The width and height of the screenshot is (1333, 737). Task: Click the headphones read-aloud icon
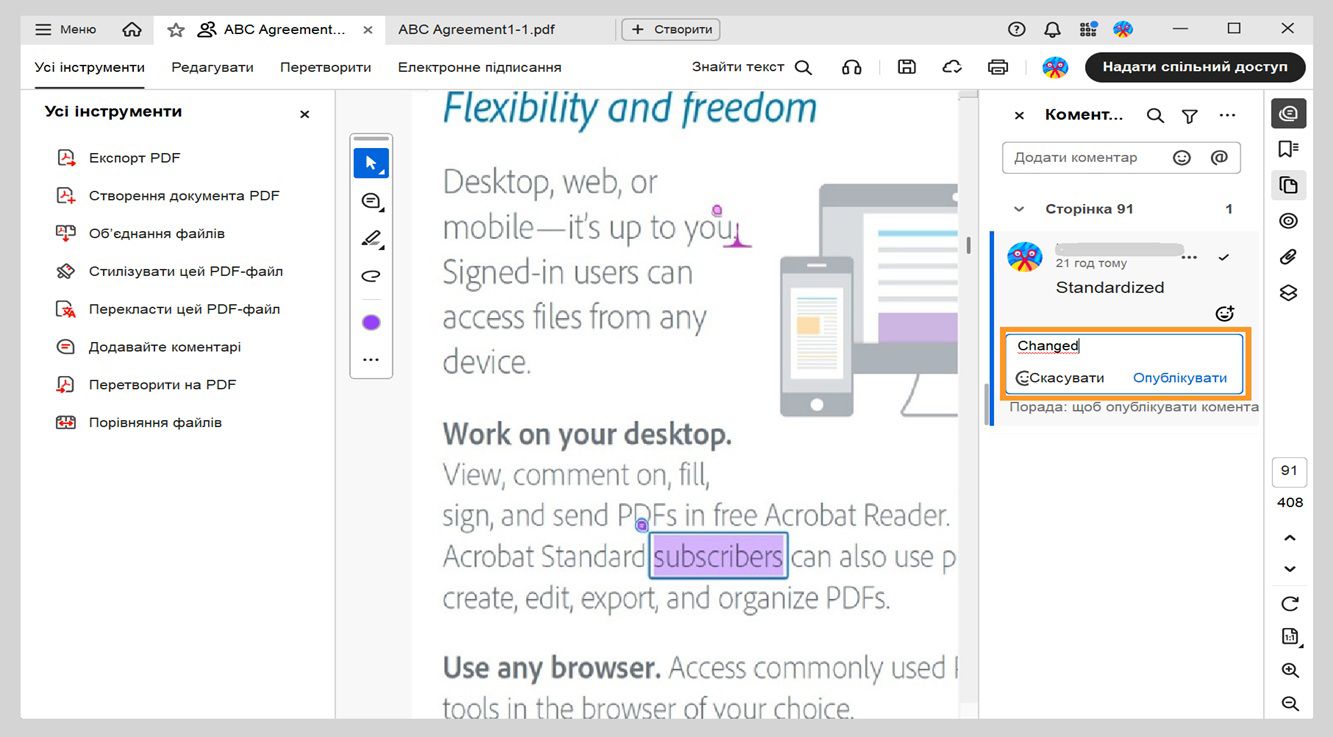coord(852,67)
